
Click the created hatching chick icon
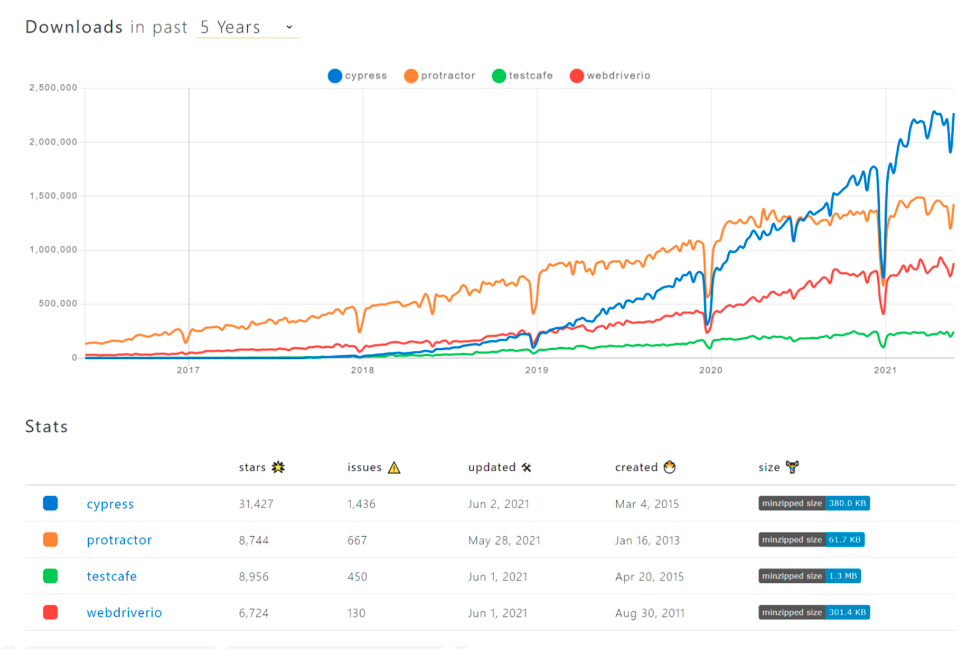tap(669, 467)
